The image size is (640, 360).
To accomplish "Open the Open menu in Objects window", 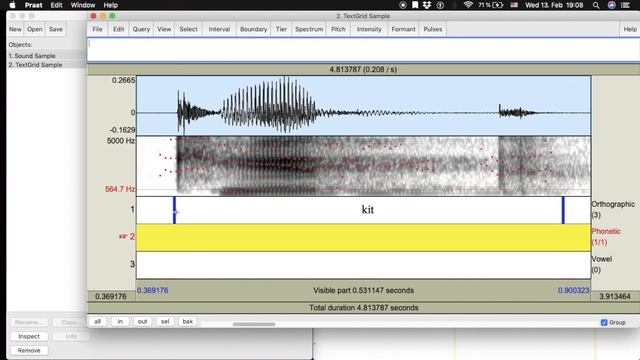I will coord(35,29).
